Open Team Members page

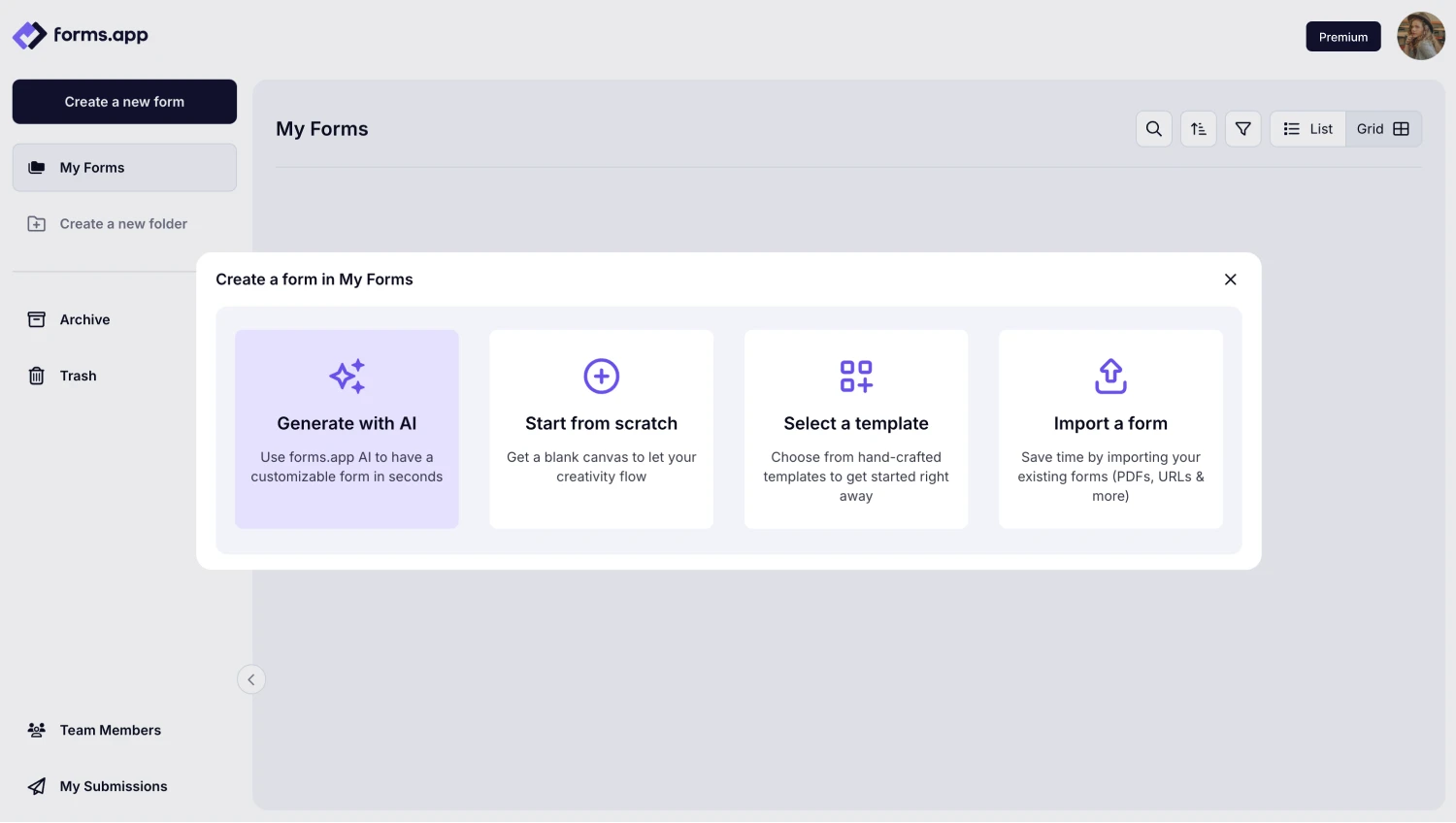(110, 730)
